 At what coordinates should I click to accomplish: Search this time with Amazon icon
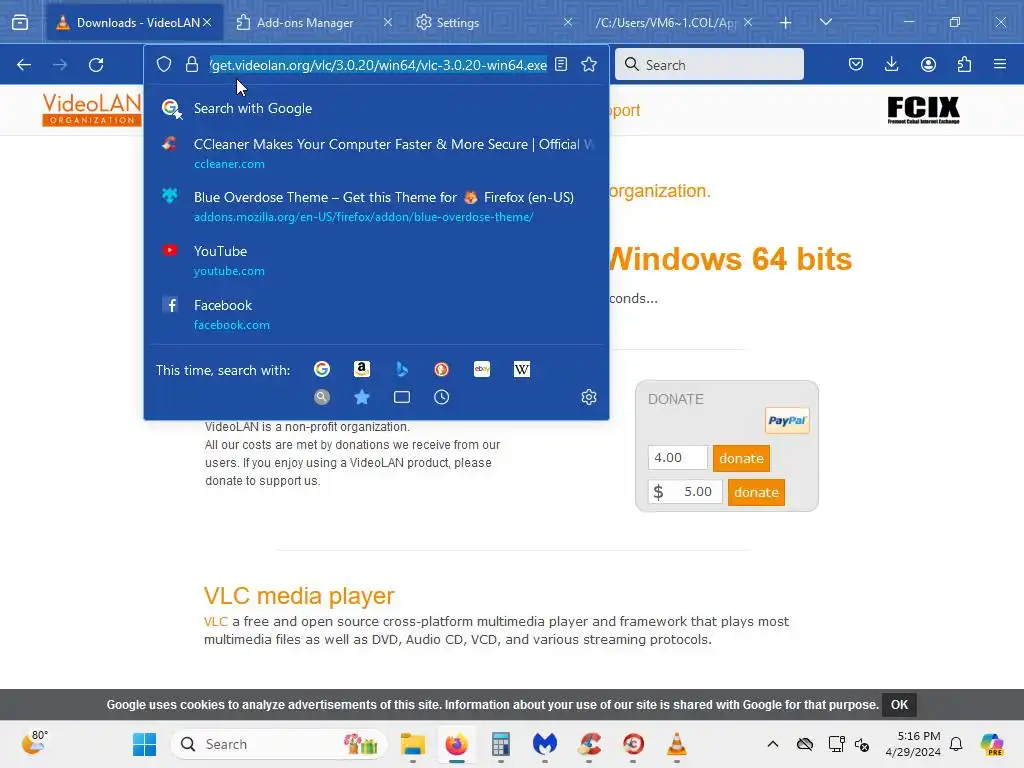[362, 369]
